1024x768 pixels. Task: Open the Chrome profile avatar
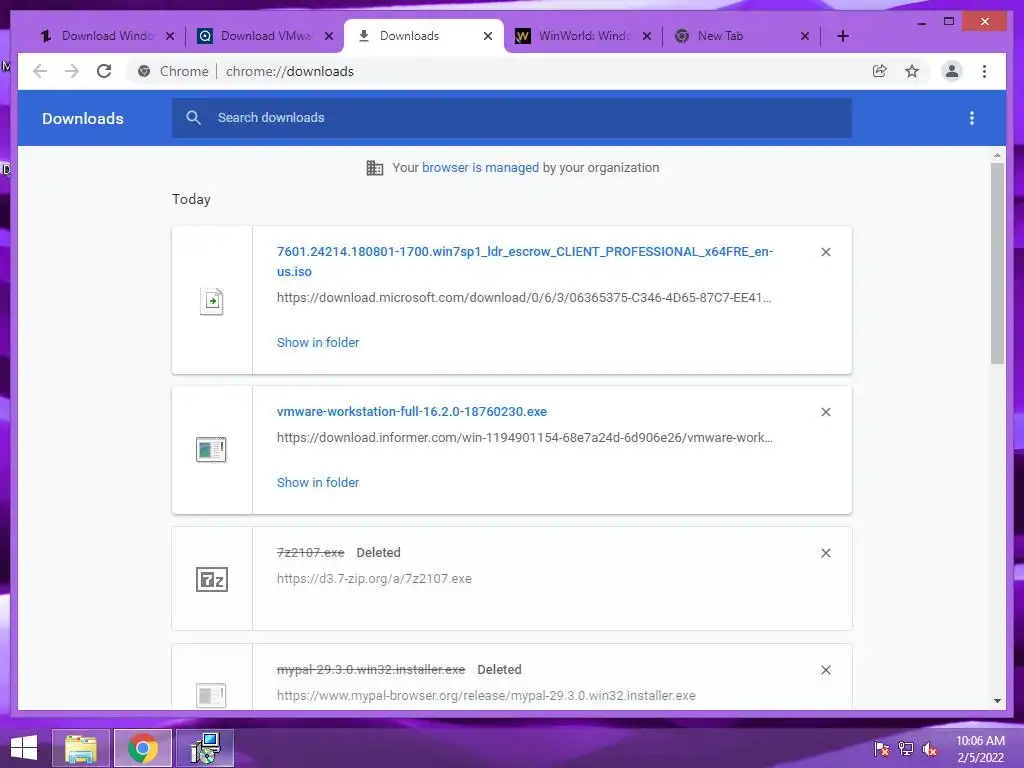click(x=952, y=71)
